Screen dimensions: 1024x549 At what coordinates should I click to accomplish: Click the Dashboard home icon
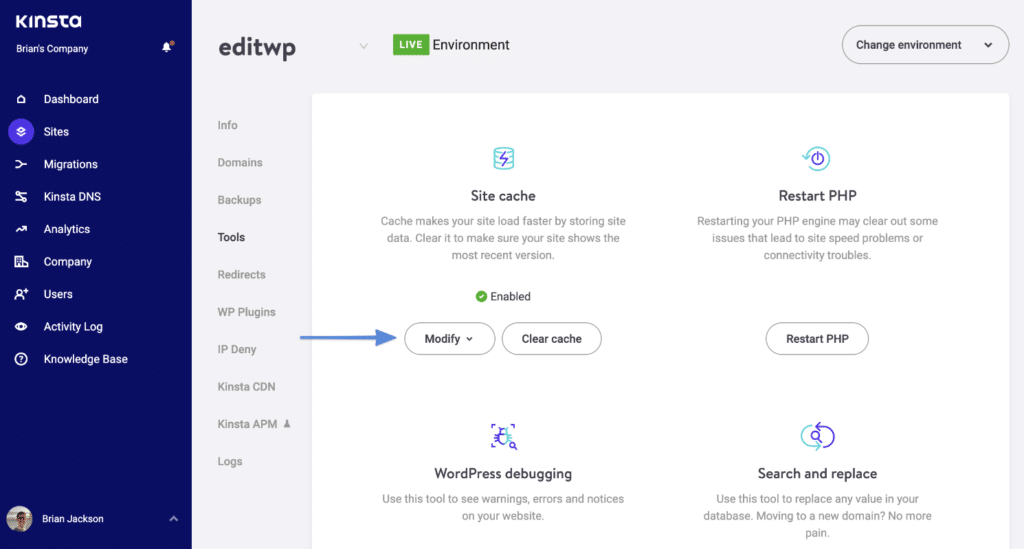pos(21,99)
